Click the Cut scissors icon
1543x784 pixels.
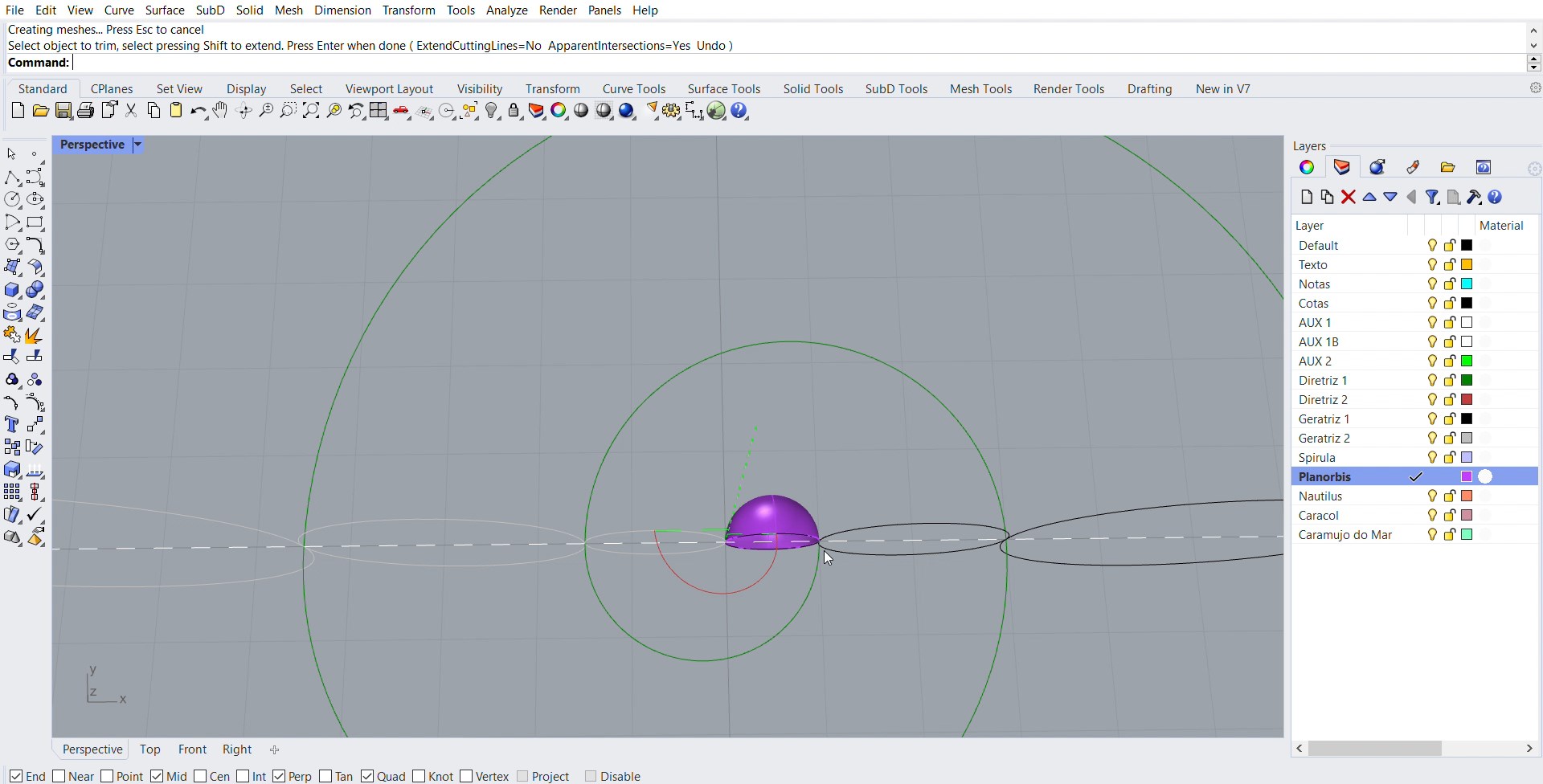click(131, 111)
